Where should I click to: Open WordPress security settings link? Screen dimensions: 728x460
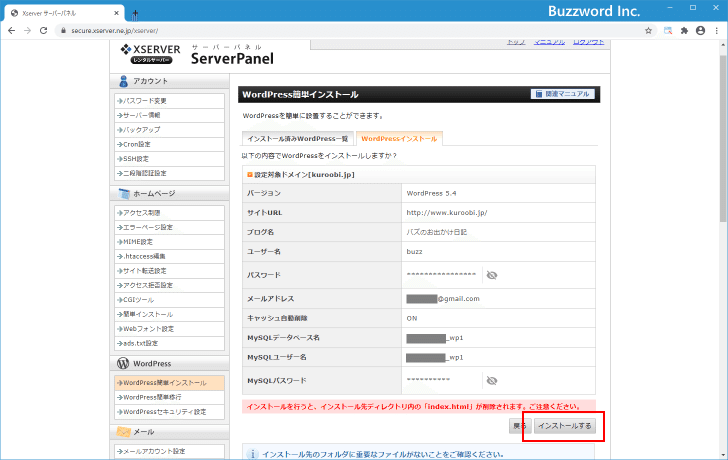tap(169, 412)
